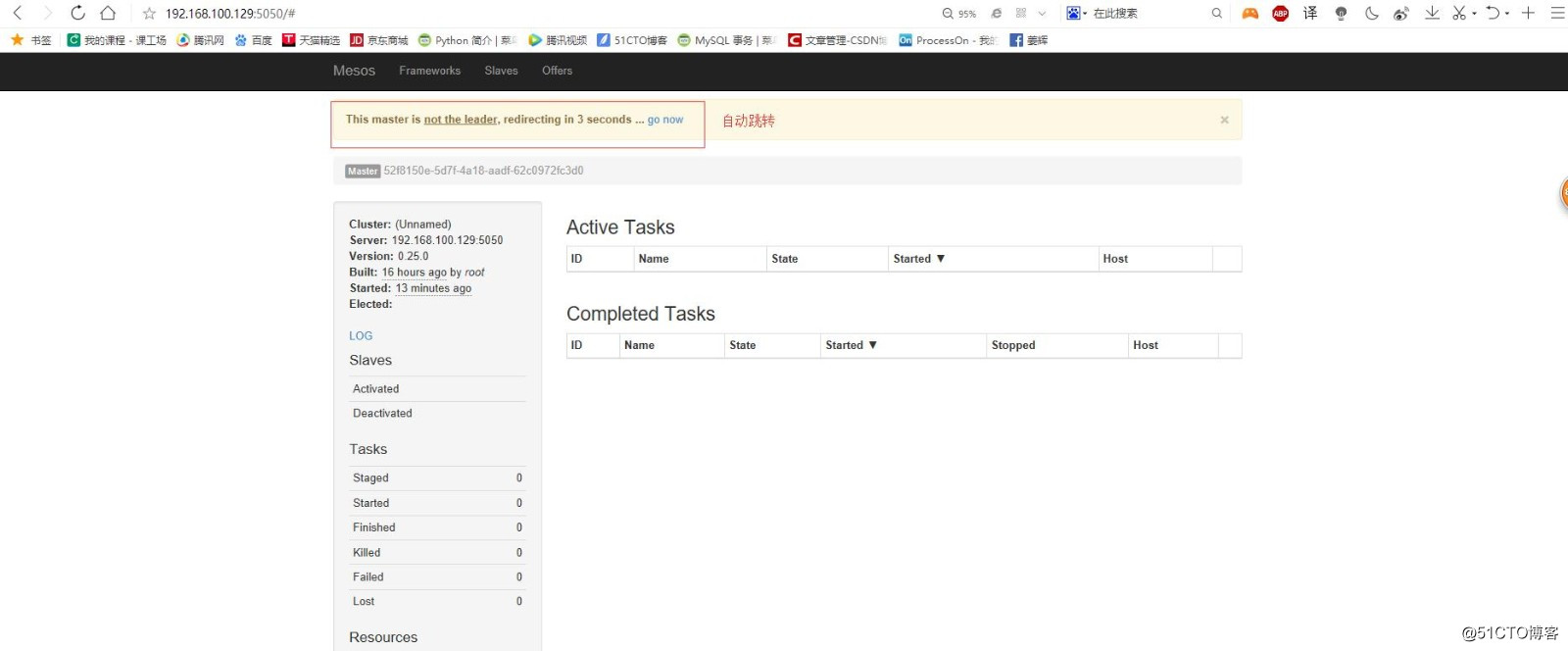Open a new tab with the plus icon
The height and width of the screenshot is (651, 1568).
pyautogui.click(x=1528, y=14)
